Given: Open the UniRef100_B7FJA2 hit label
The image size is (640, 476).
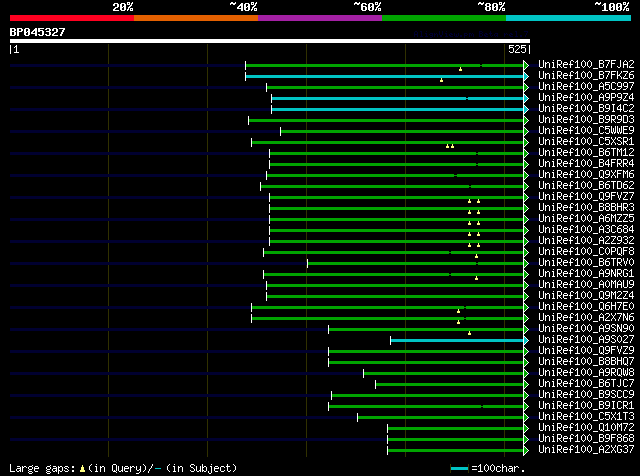Looking at the screenshot, I should coord(586,65).
